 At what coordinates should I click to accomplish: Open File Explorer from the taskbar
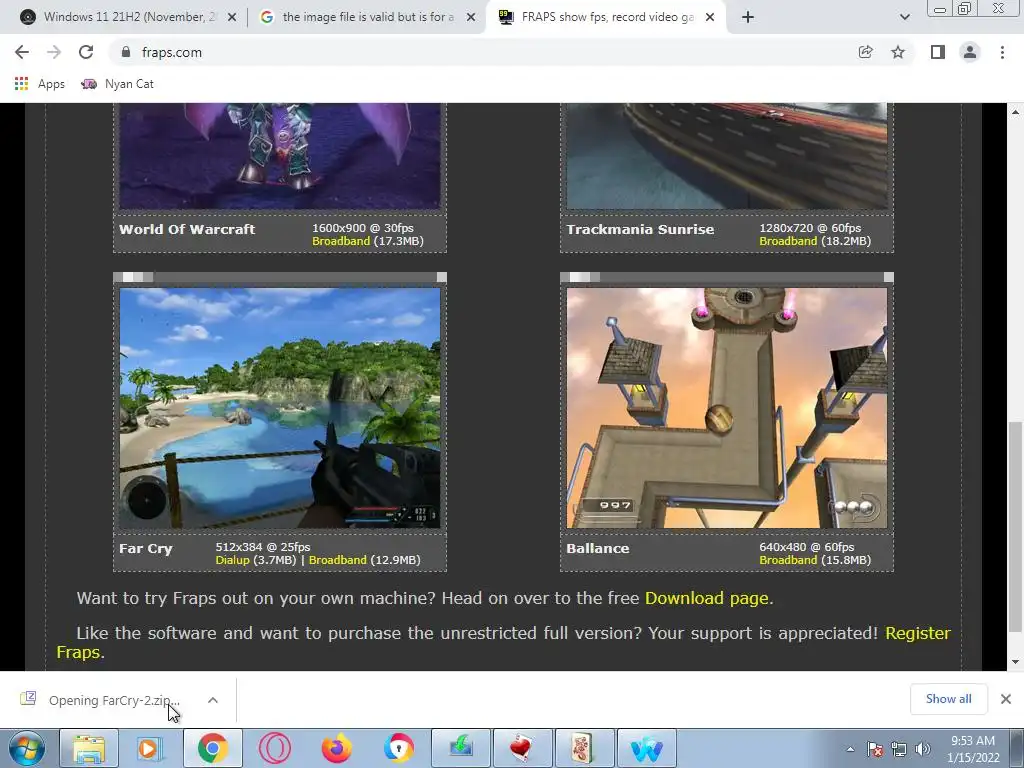click(x=89, y=748)
